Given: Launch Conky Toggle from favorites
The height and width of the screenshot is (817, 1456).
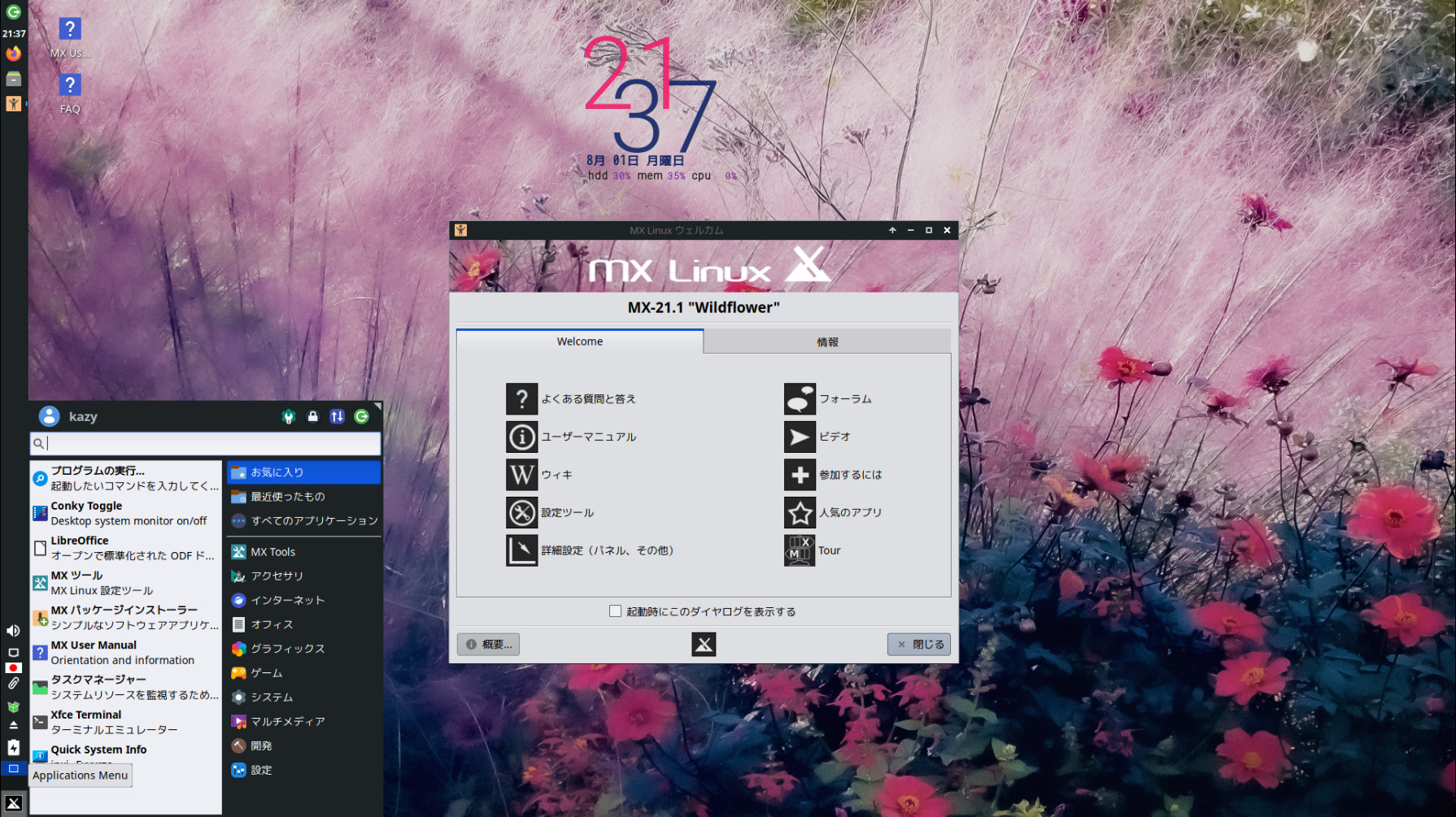Looking at the screenshot, I should pos(125,513).
